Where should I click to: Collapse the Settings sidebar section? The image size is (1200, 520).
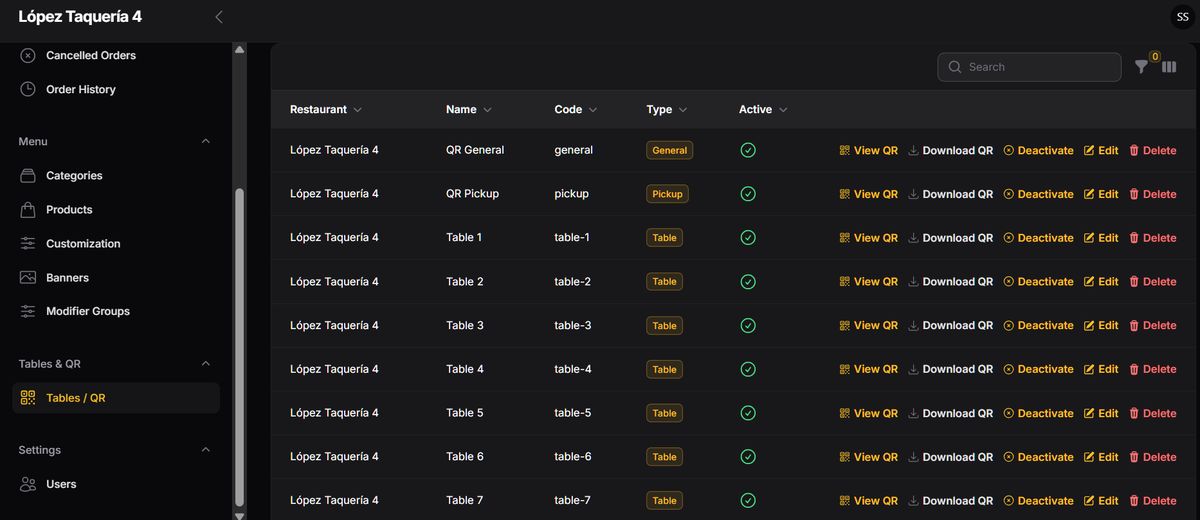206,450
